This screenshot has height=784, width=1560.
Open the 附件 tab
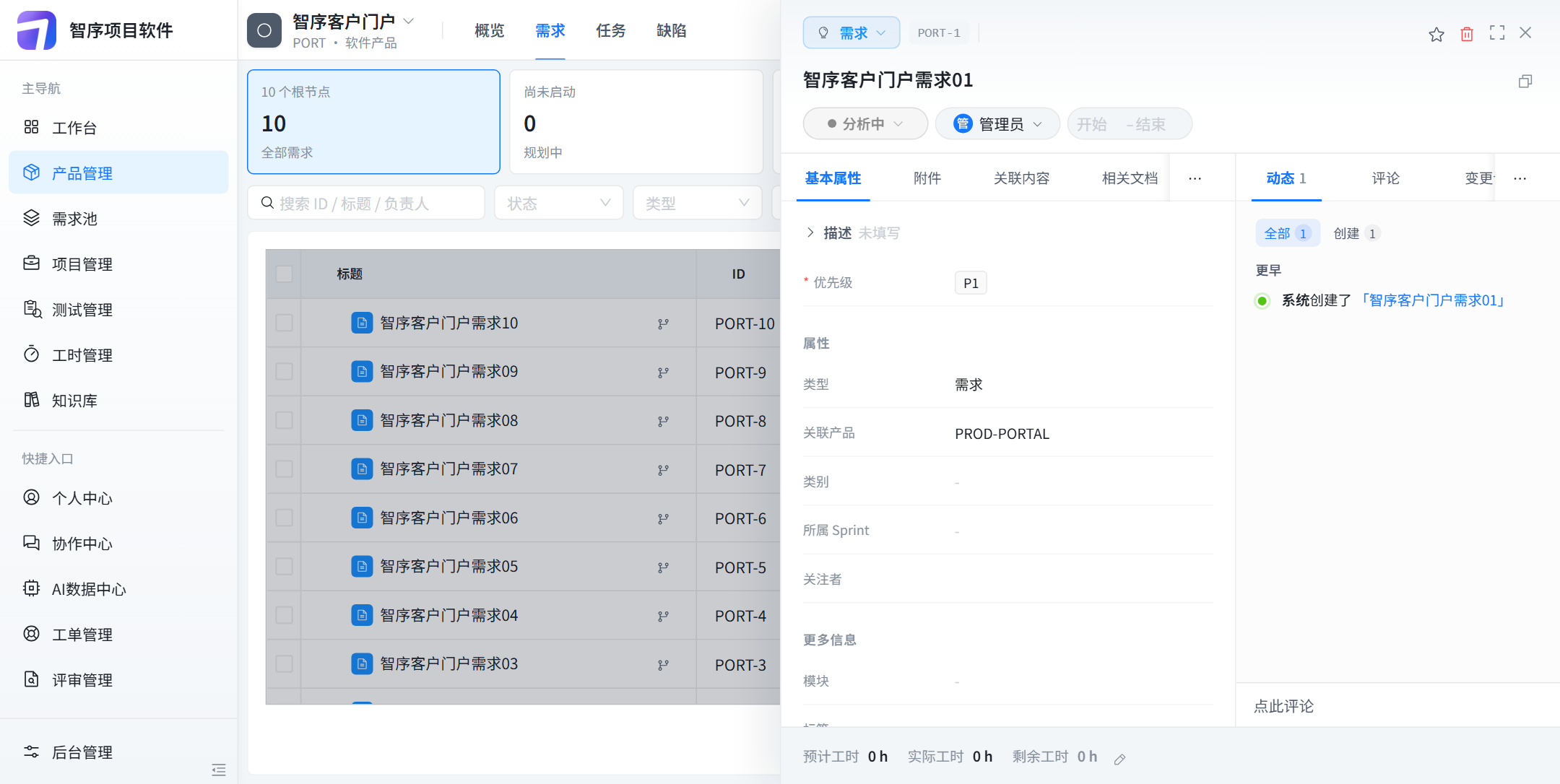point(927,178)
